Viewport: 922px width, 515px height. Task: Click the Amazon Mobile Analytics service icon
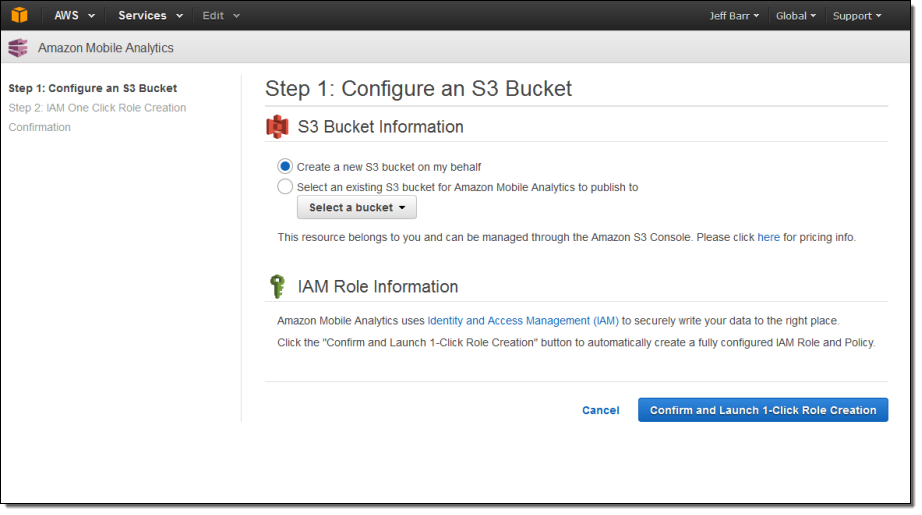18,48
